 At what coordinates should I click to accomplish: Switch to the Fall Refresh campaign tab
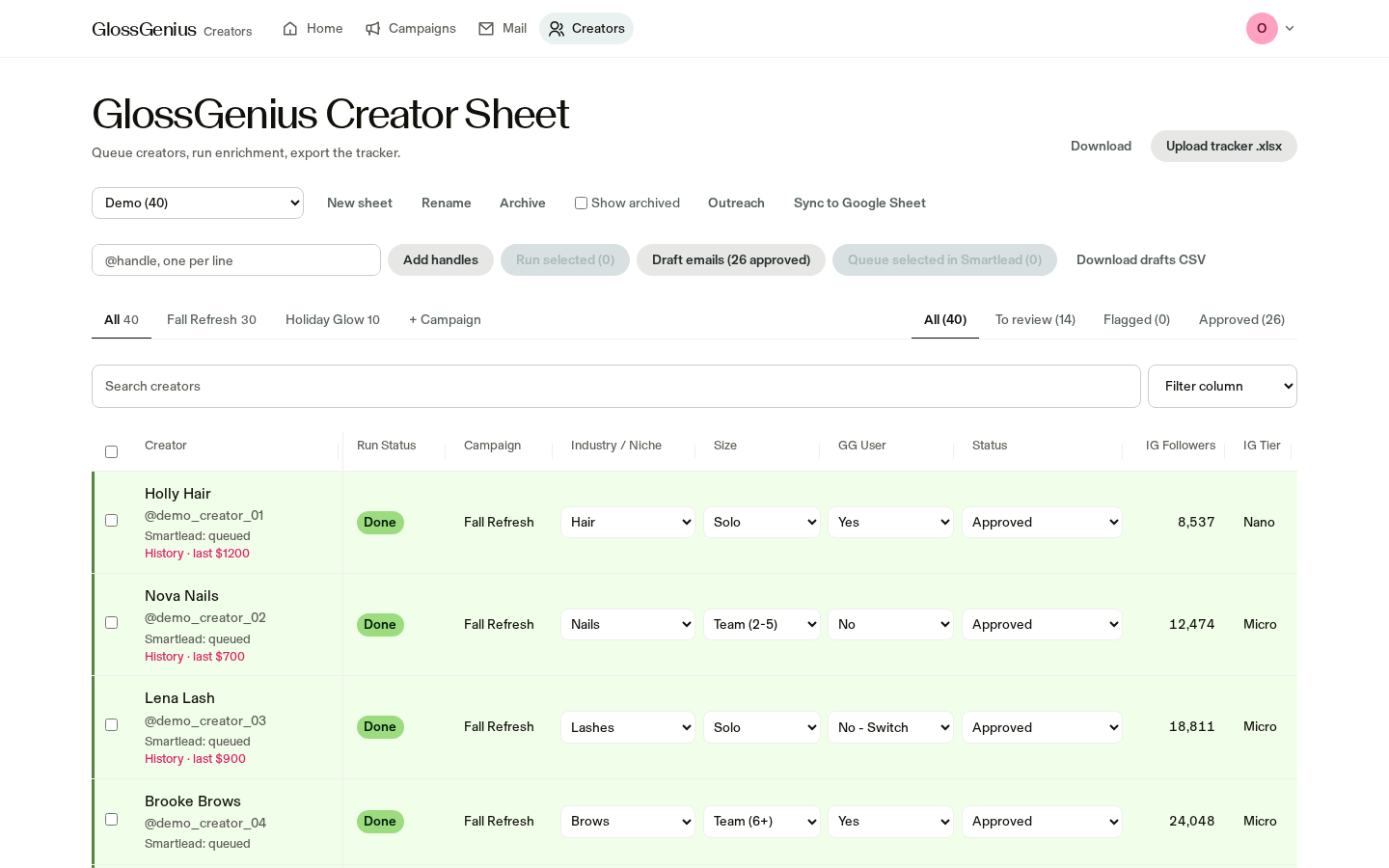click(x=211, y=319)
